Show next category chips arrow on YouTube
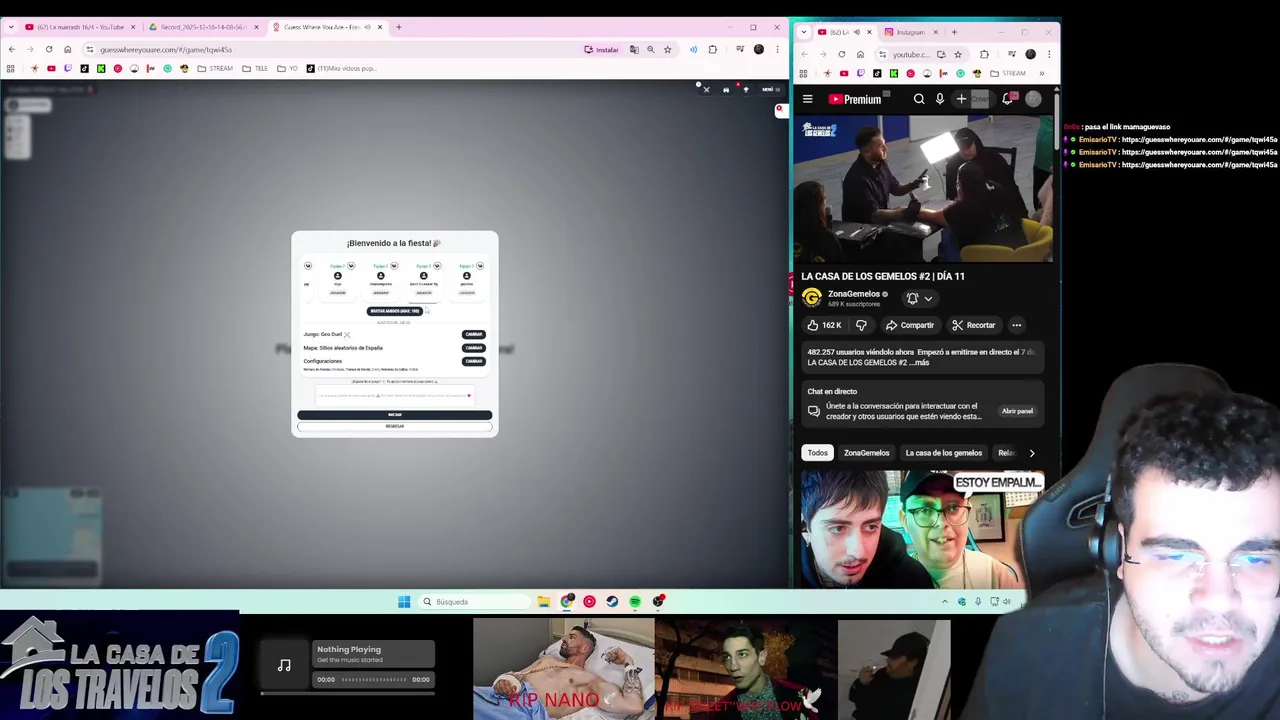Image resolution: width=1280 pixels, height=720 pixels. click(1032, 453)
